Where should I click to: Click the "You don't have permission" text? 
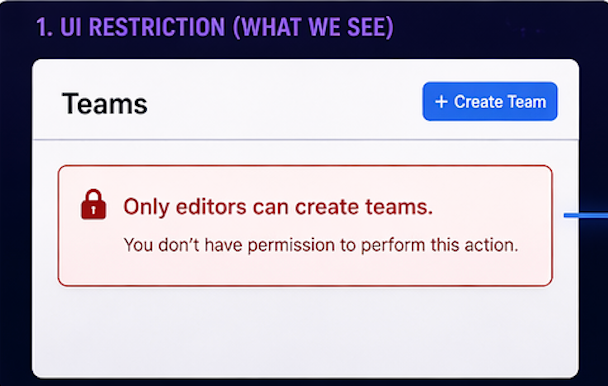pyautogui.click(x=321, y=245)
